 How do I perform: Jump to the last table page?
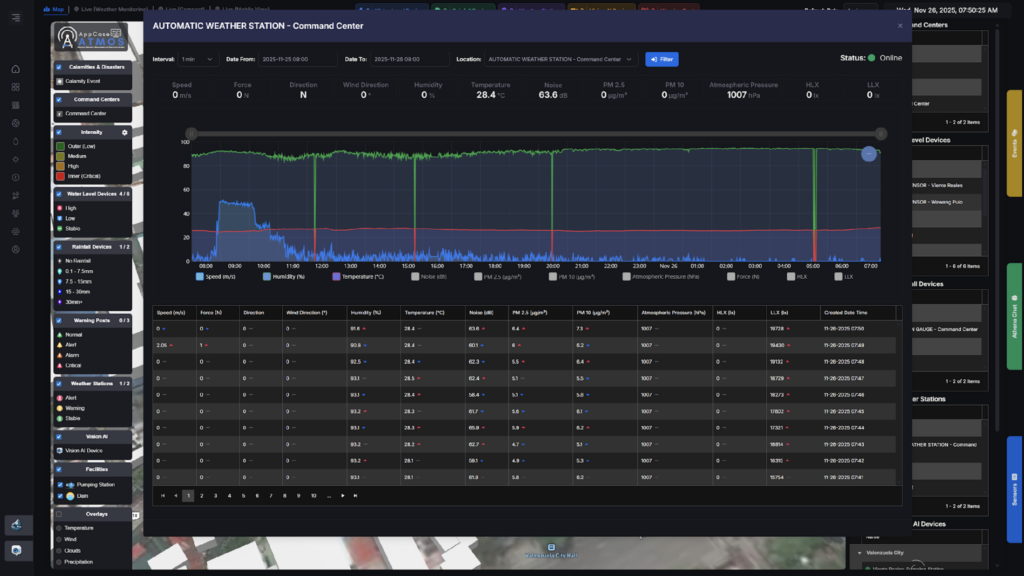point(355,496)
